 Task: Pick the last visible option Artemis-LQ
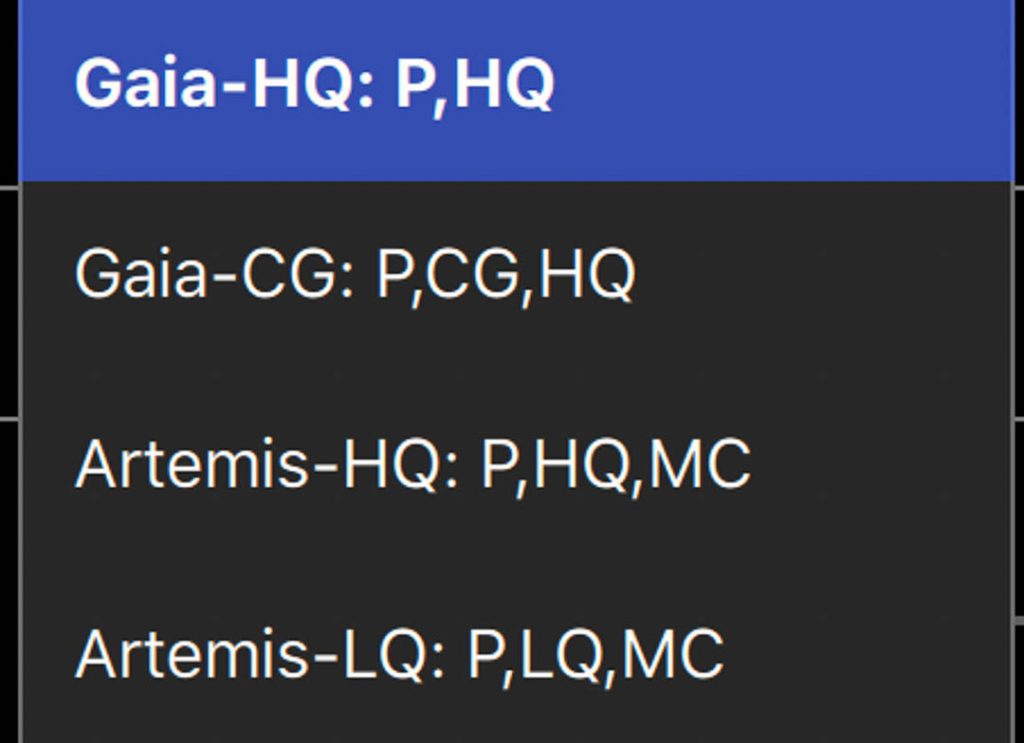click(516, 654)
